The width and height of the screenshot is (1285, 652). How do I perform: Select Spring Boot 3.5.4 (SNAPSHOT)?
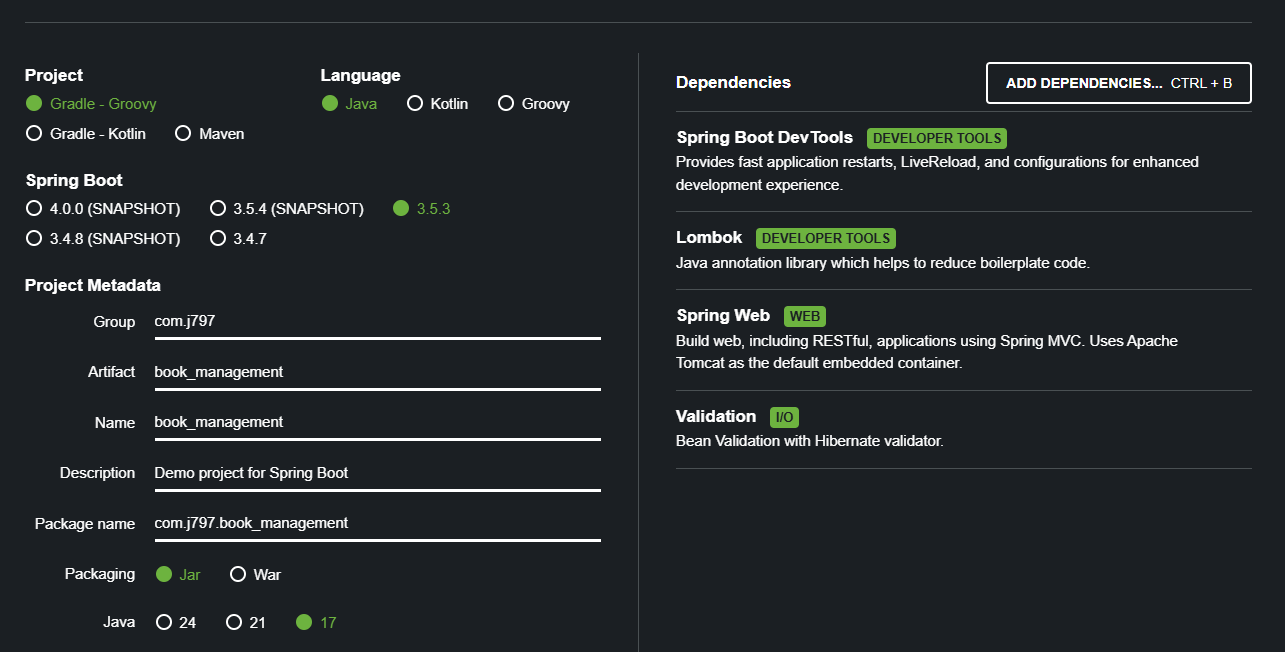point(287,209)
